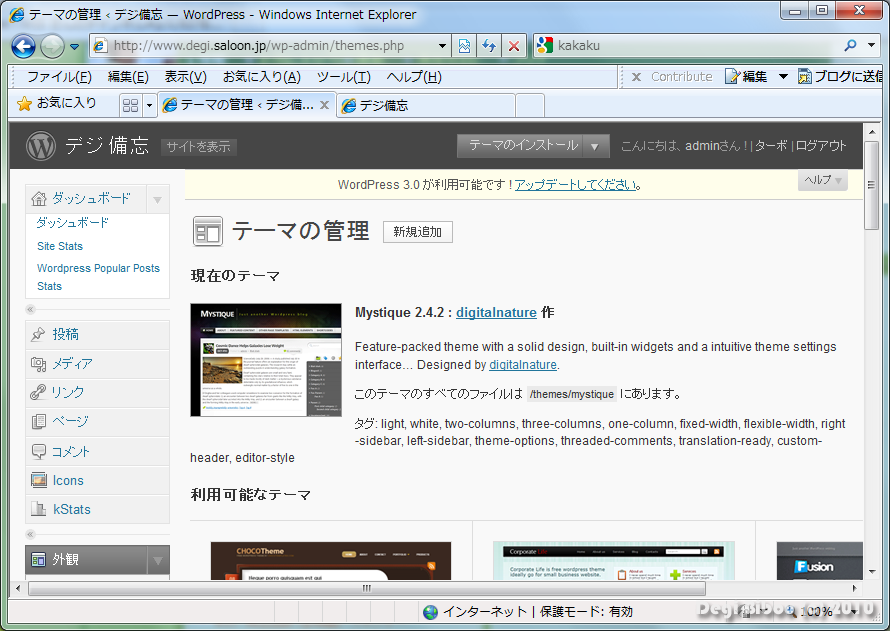Open the ツール(T) menu
The height and width of the screenshot is (631, 890).
click(343, 77)
